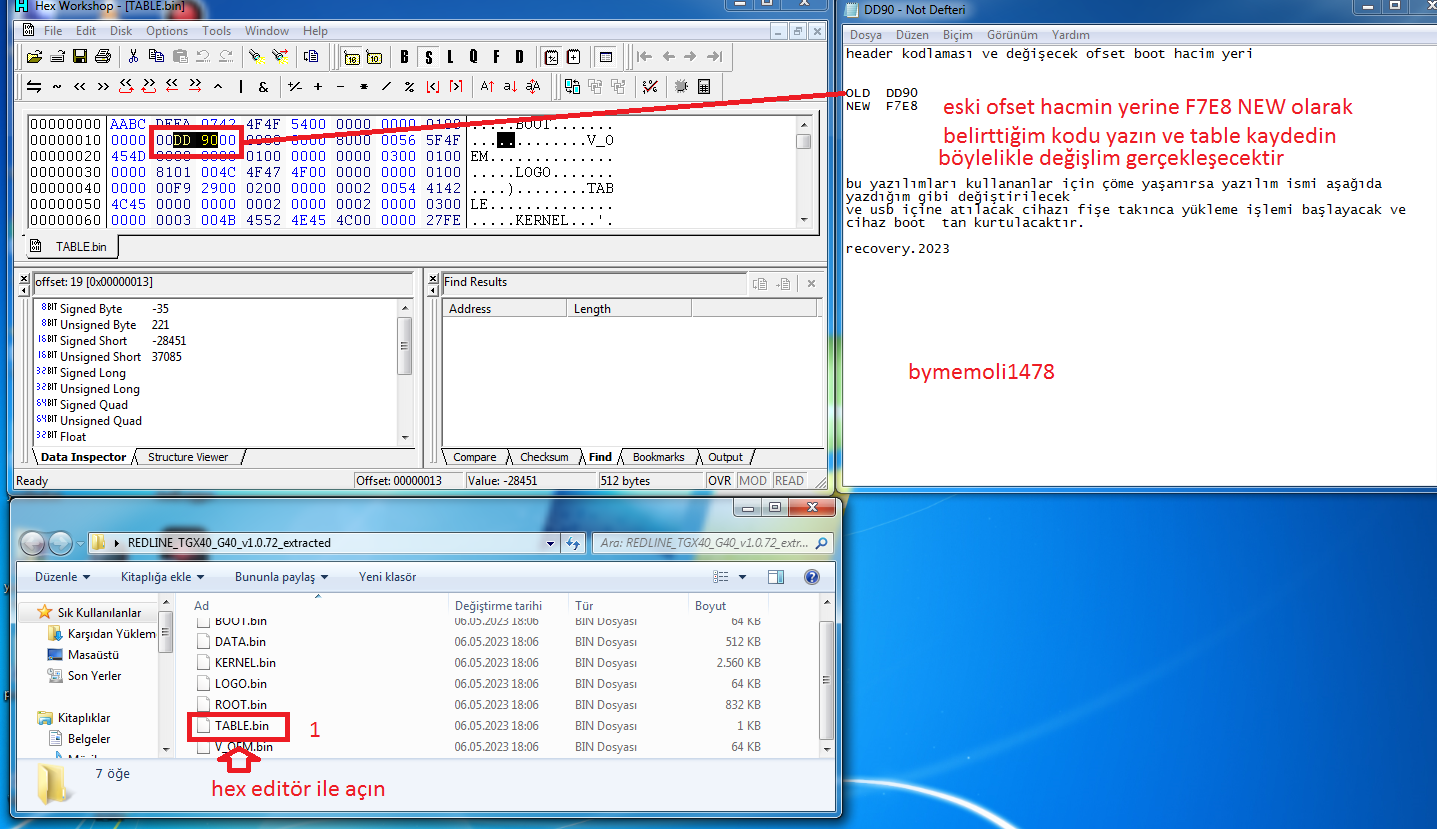Image resolution: width=1437 pixels, height=829 pixels.
Task: Copy selection with the copy icon
Action: [x=154, y=56]
